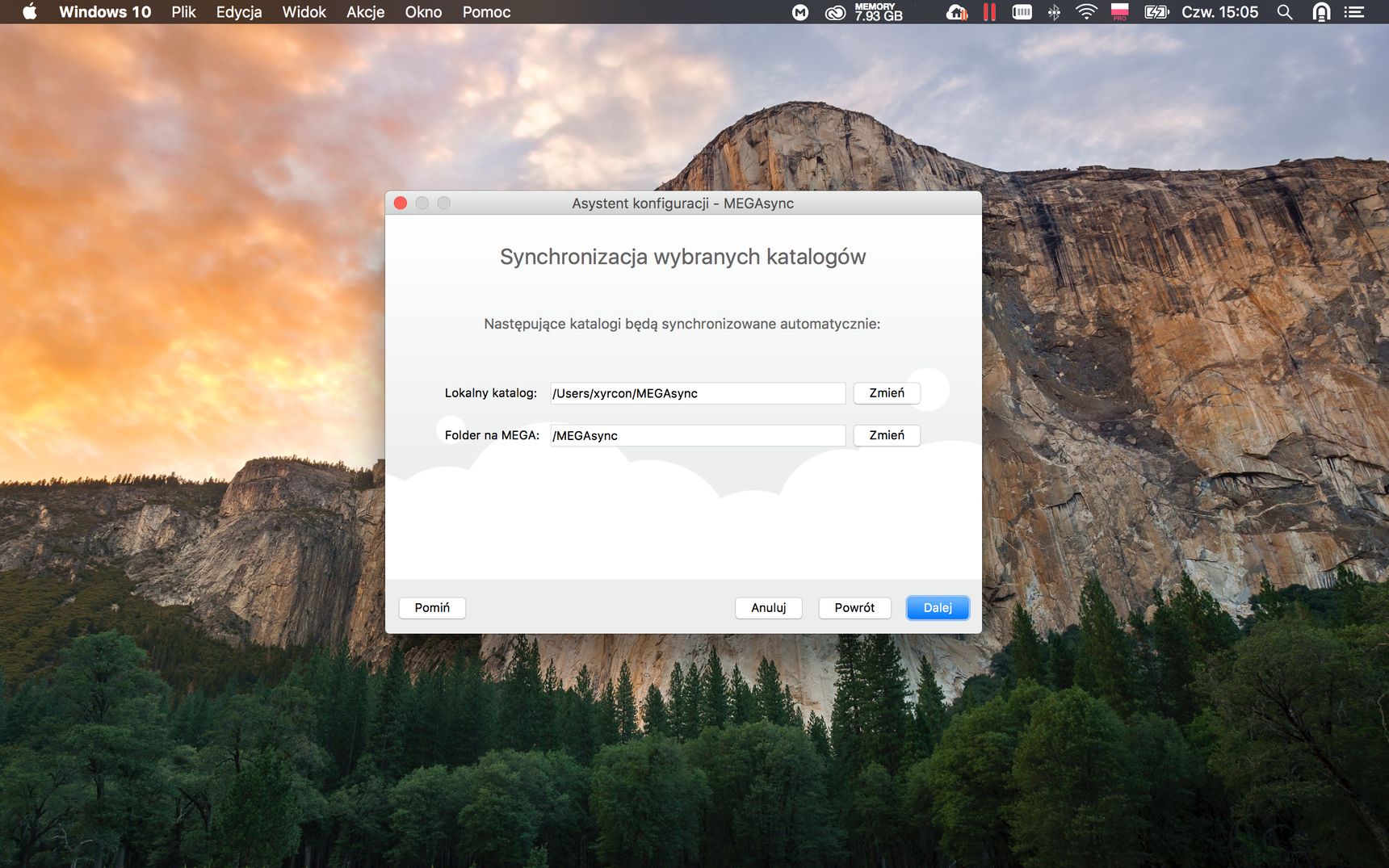
Task: Click the MEMORY 7.93 GB indicator
Action: (879, 12)
